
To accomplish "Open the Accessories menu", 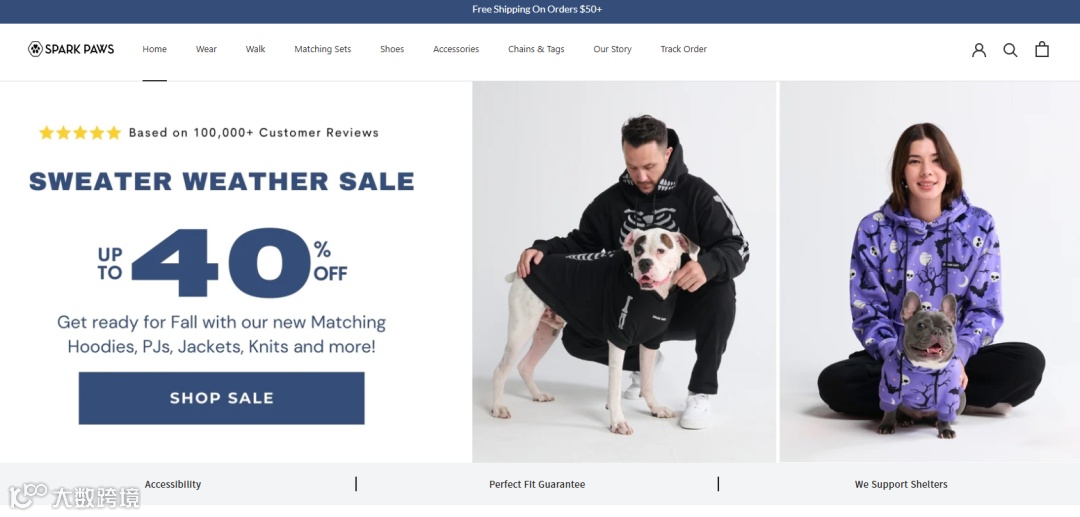I will tap(456, 49).
